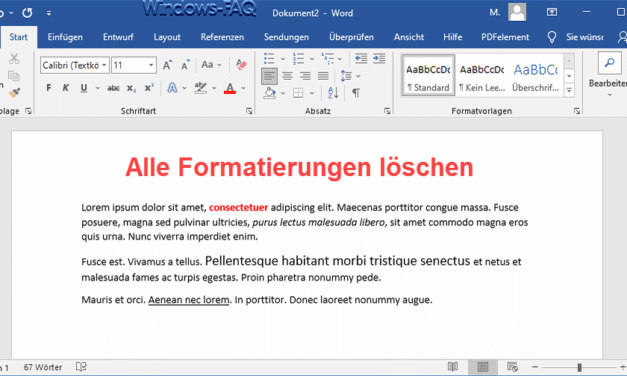Select the Format Painter brush icon
This screenshot has width=627, height=376.
click(x=14, y=93)
